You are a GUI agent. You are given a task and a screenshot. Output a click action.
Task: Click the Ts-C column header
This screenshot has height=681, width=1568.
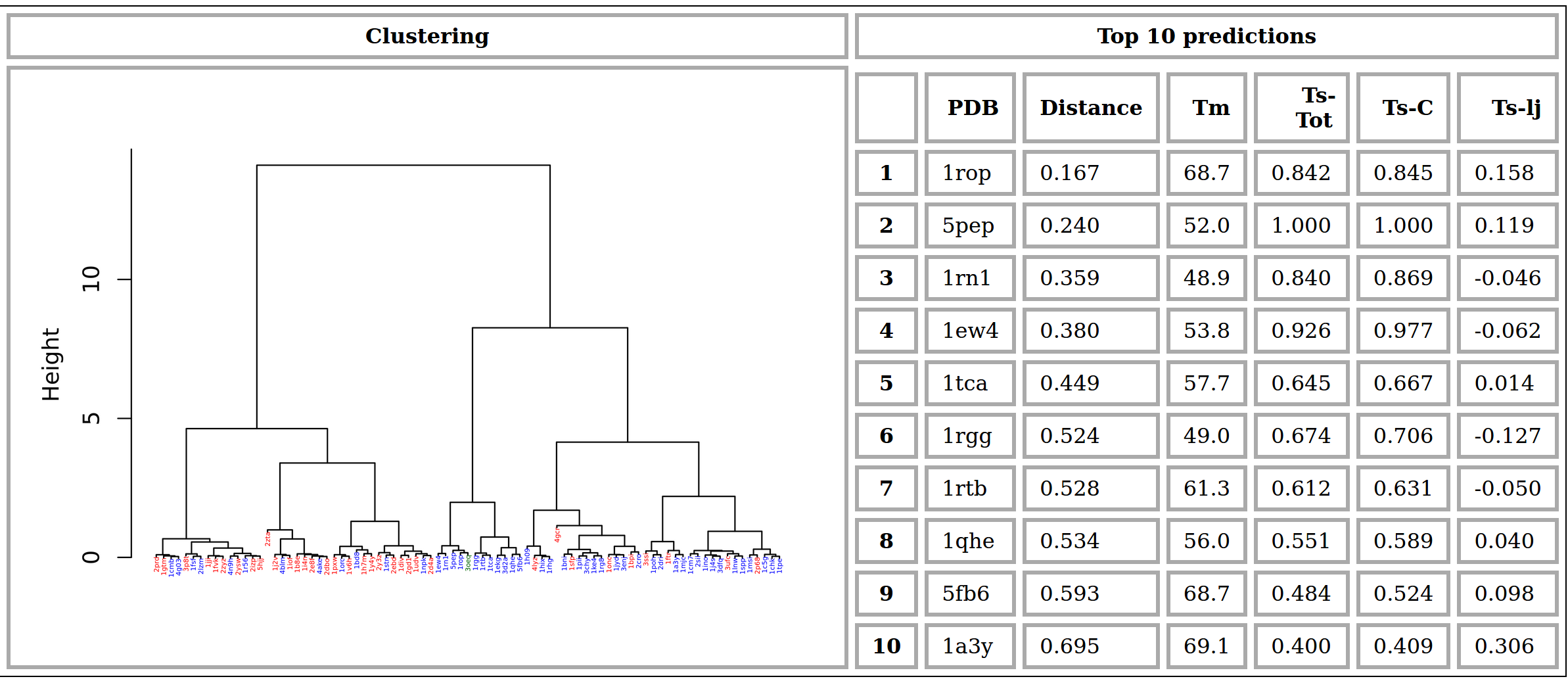[1407, 108]
